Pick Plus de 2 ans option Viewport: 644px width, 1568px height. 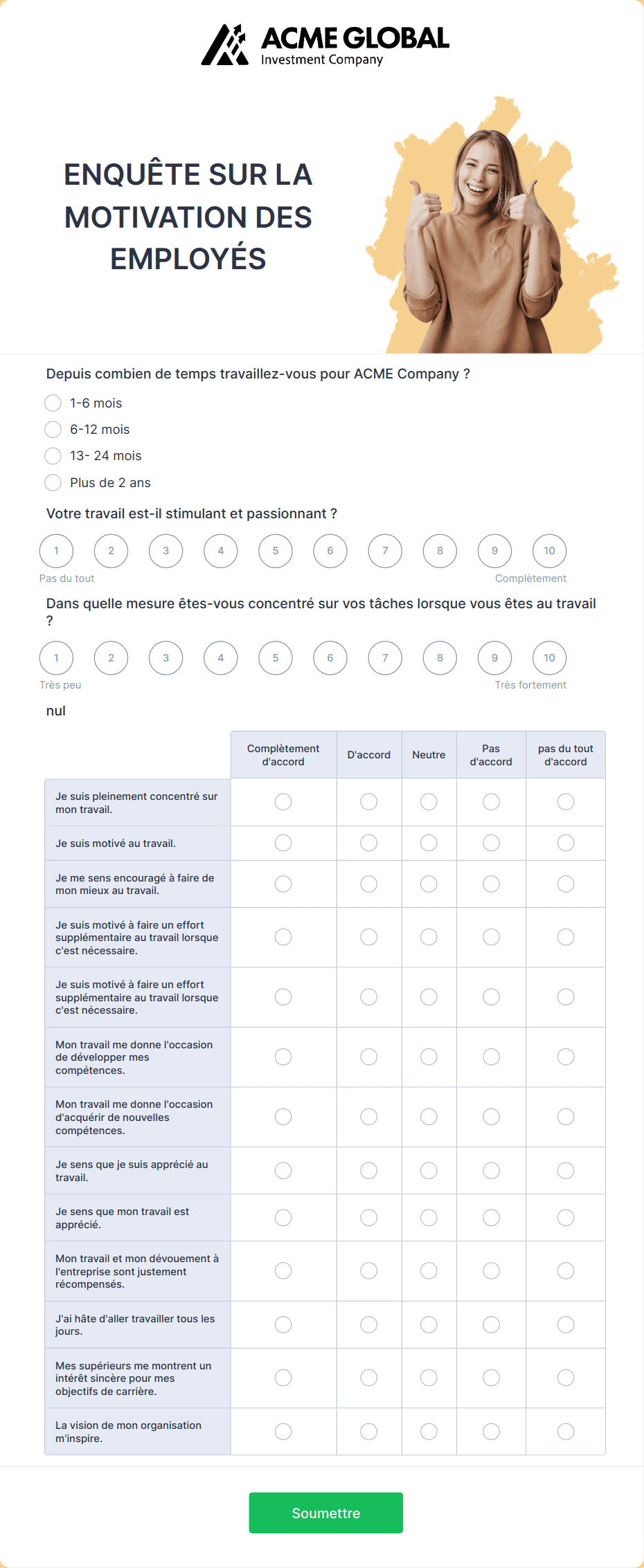point(53,482)
